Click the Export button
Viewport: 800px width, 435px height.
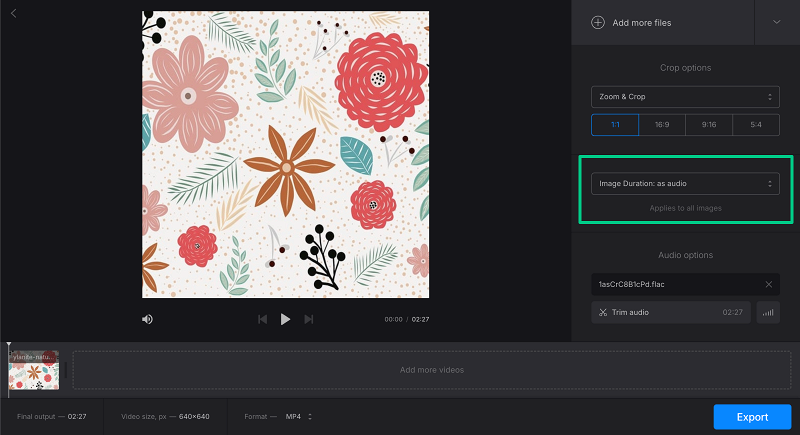[752, 417]
